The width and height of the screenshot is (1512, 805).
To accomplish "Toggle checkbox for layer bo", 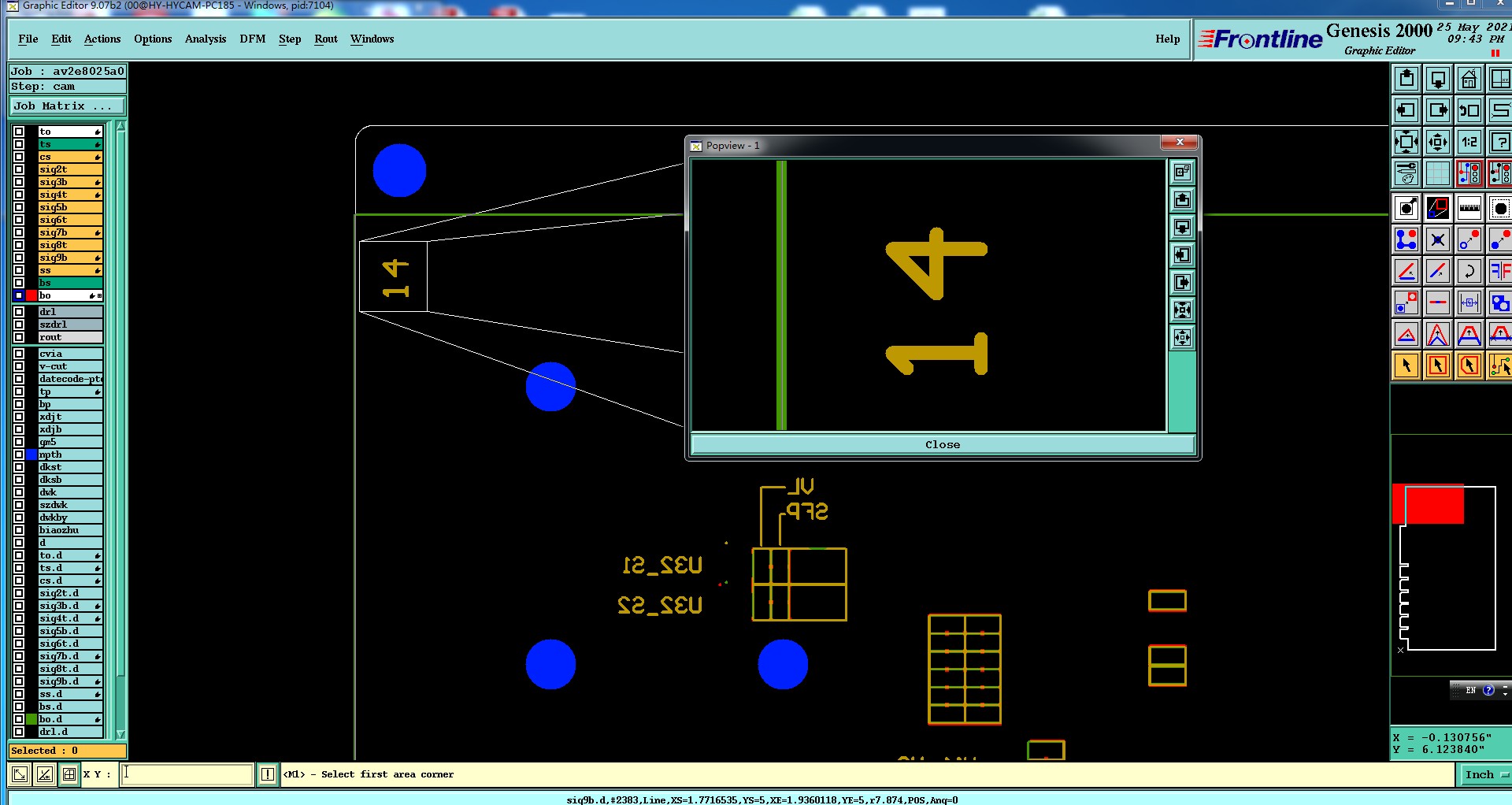I will [19, 295].
